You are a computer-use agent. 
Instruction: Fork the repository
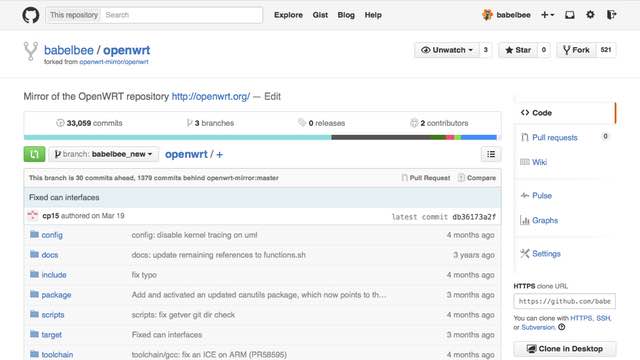[576, 50]
